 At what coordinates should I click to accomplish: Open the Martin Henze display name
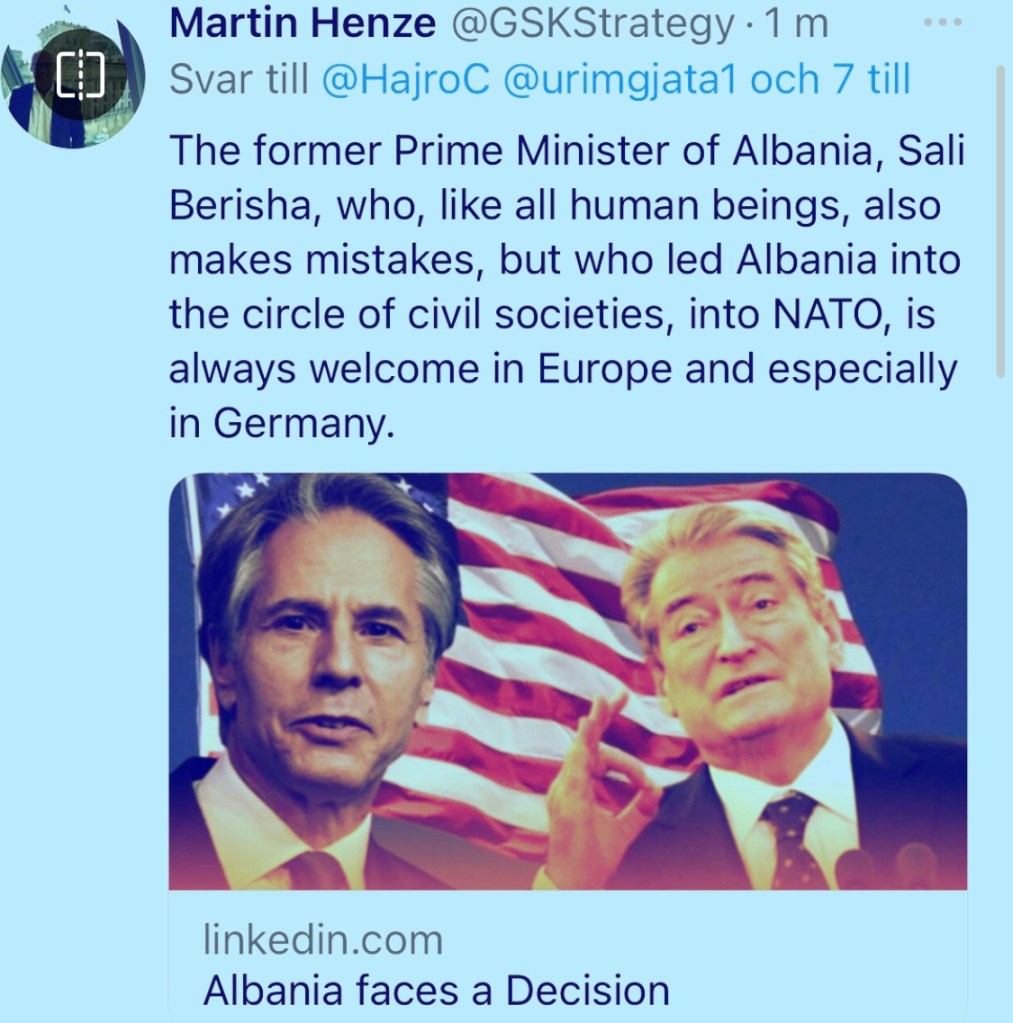[305, 25]
